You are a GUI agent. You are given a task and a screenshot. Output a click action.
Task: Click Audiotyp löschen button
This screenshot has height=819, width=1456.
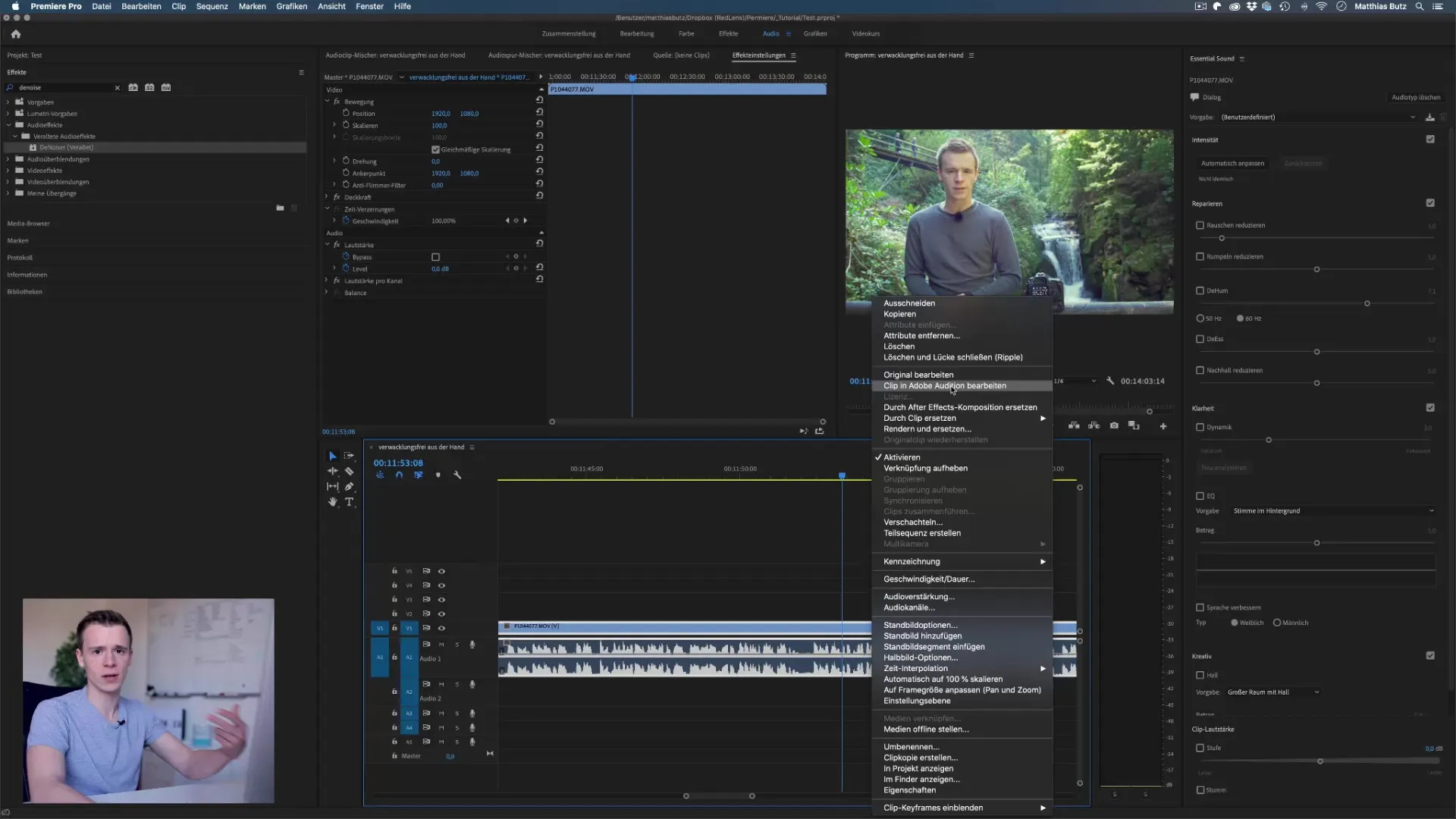1416,97
